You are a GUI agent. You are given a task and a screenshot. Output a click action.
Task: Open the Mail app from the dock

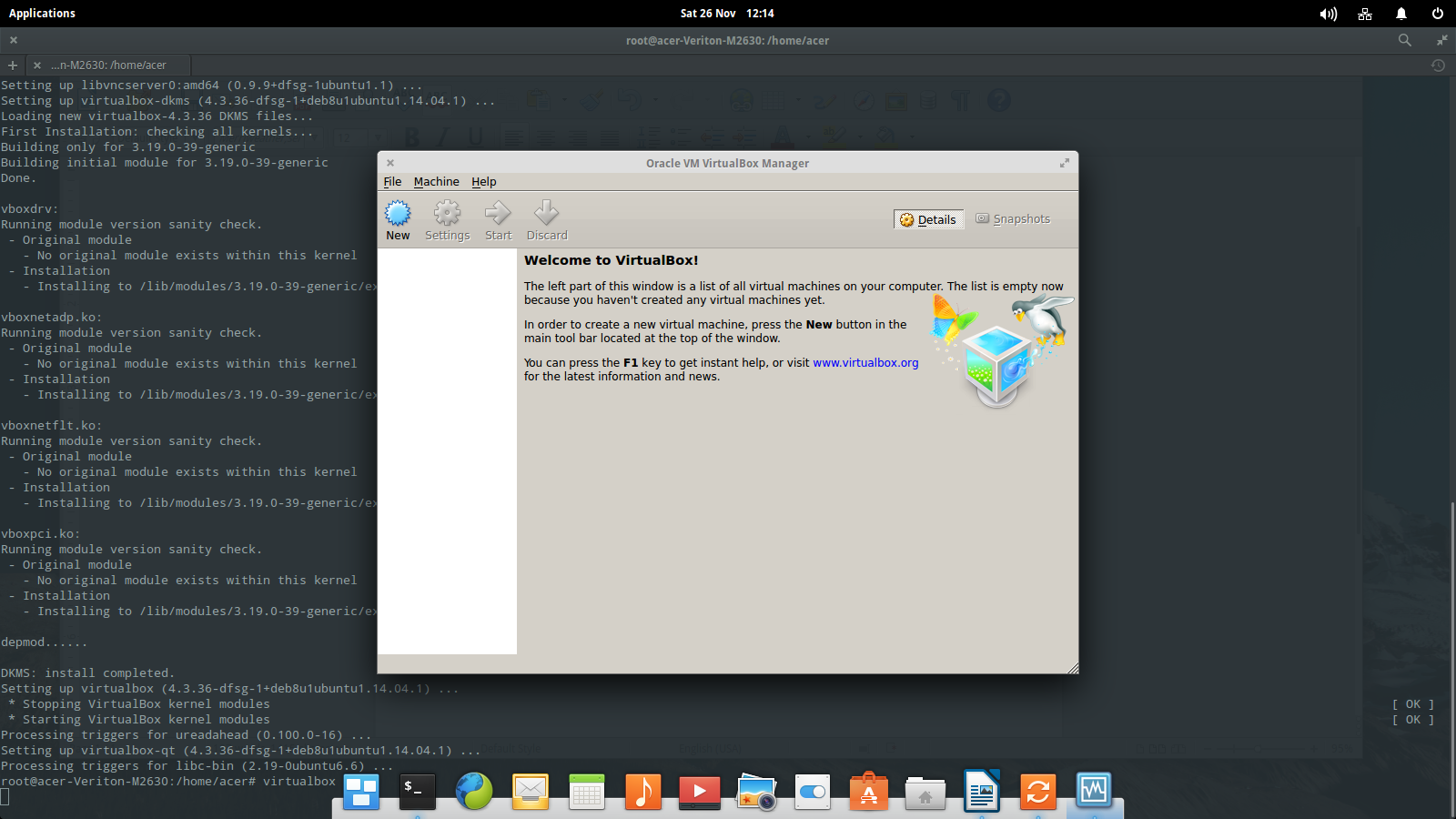(531, 792)
